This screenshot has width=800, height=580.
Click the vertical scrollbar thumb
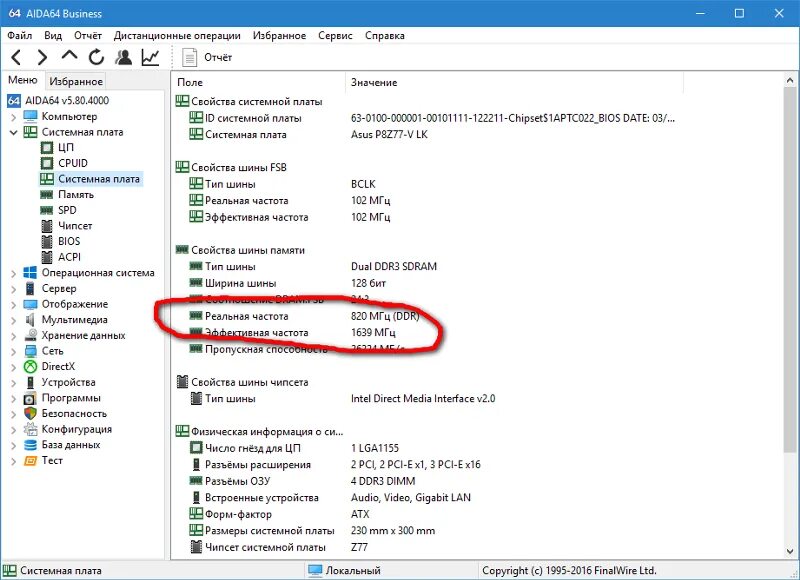[x=790, y=269]
